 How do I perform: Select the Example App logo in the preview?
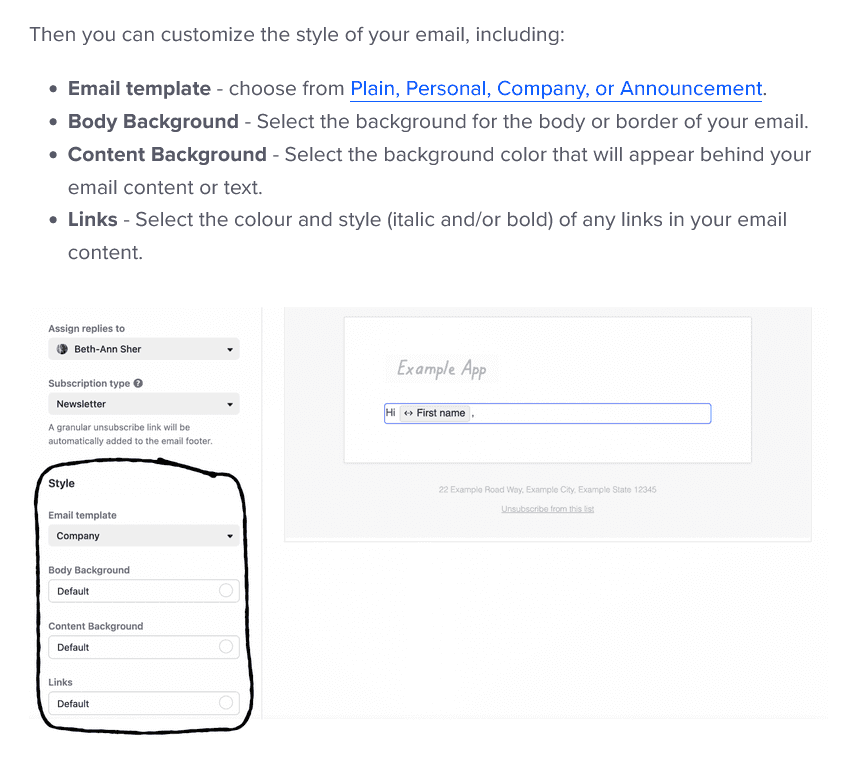442,369
